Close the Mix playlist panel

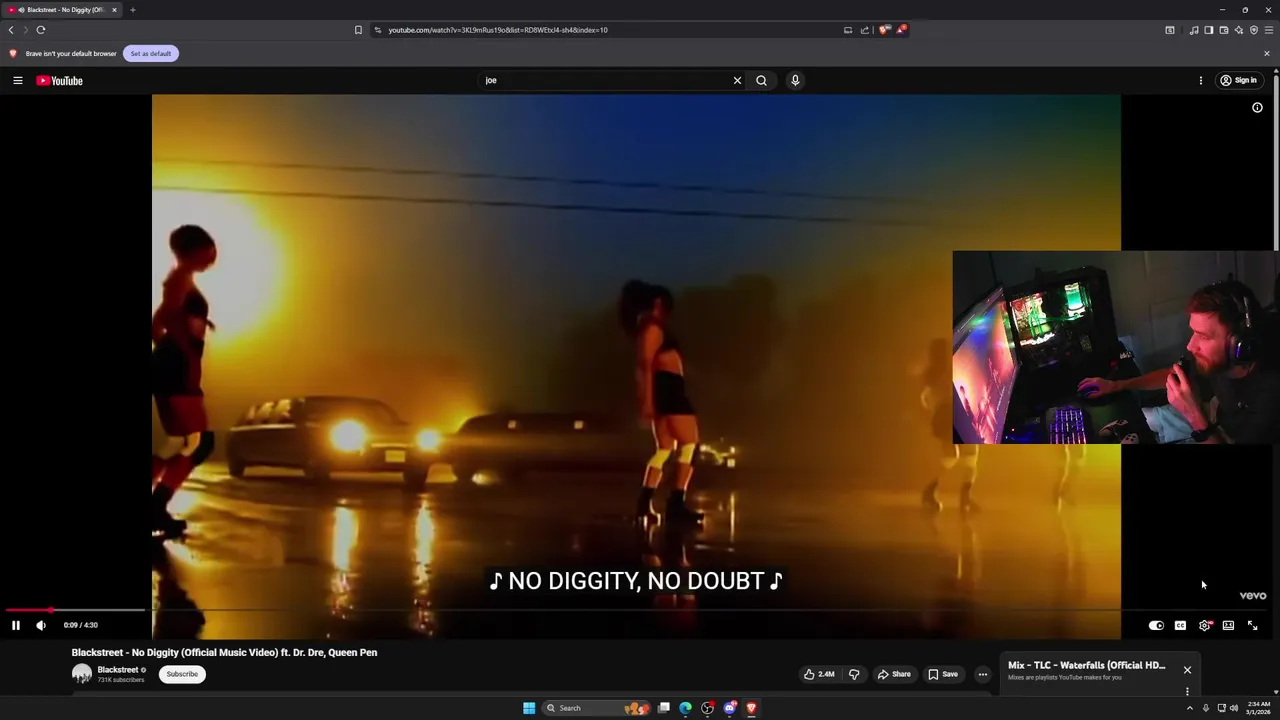(1187, 670)
